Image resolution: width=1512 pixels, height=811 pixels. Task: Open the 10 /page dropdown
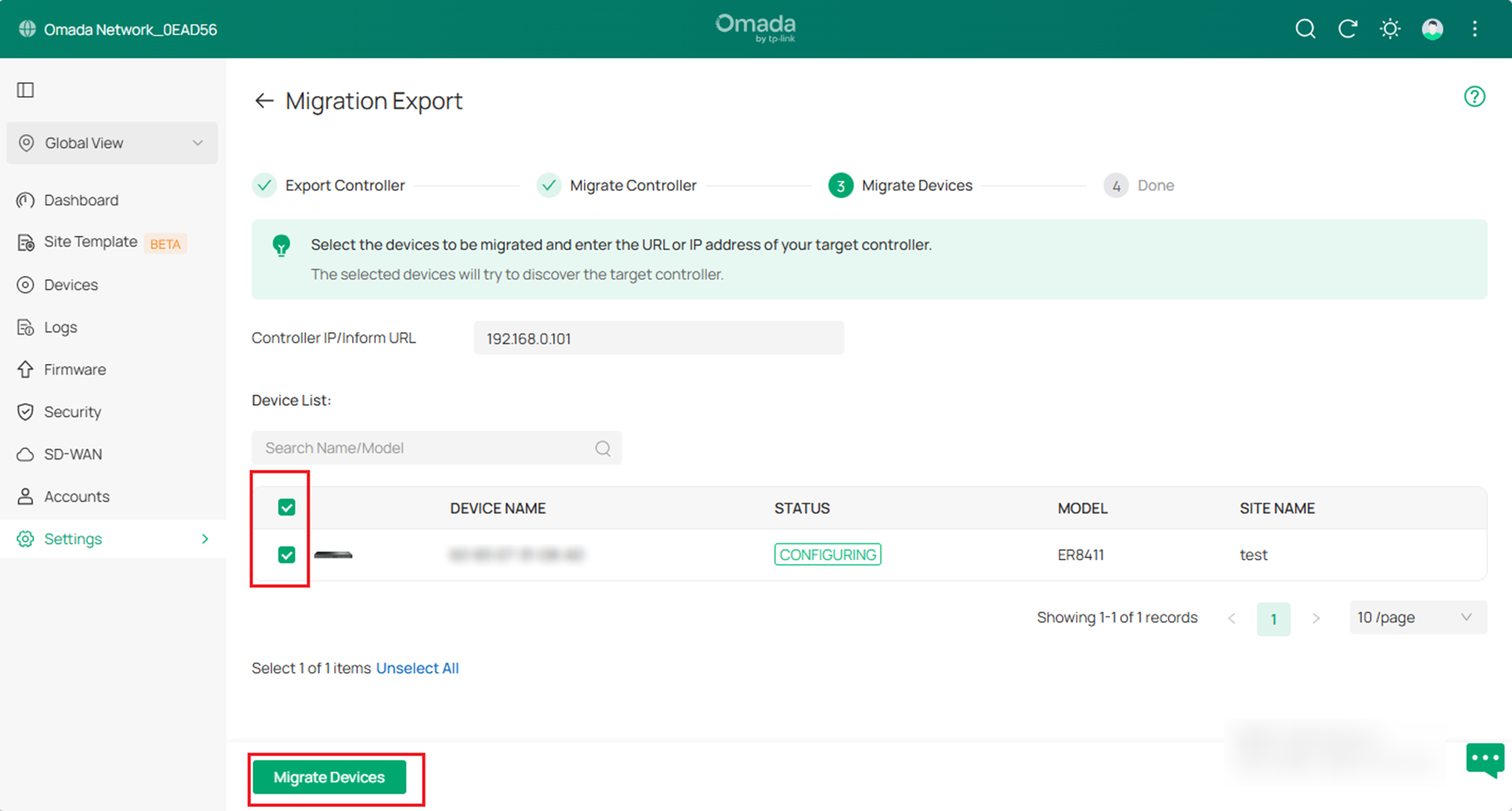tap(1417, 617)
